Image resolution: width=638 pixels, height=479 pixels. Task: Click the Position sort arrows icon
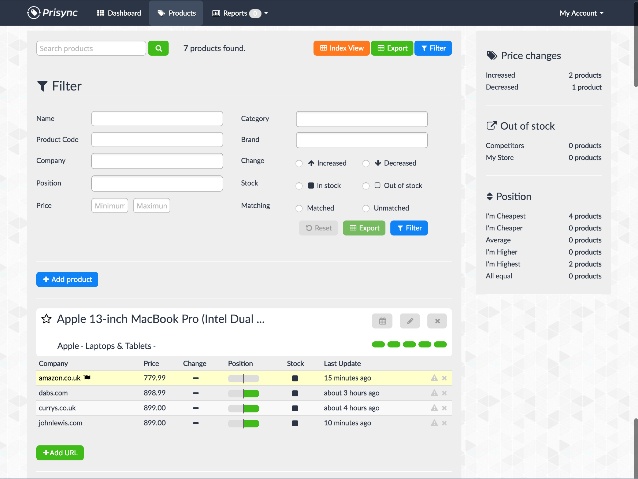click(489, 197)
